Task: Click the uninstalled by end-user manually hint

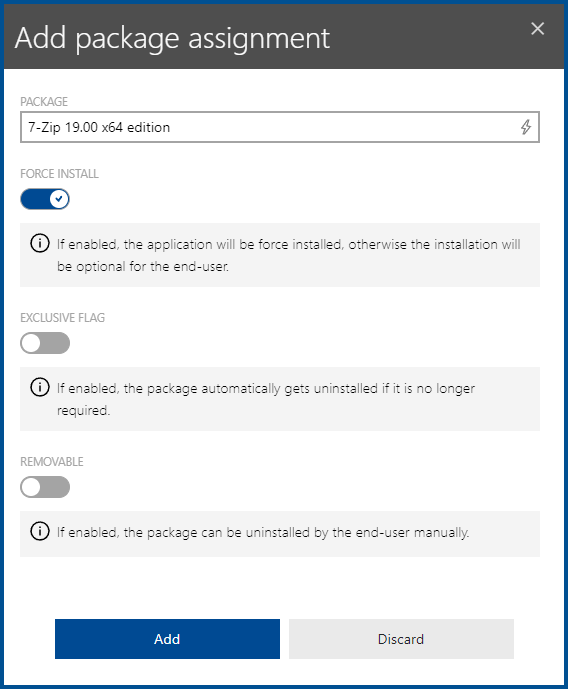Action: coord(263,533)
